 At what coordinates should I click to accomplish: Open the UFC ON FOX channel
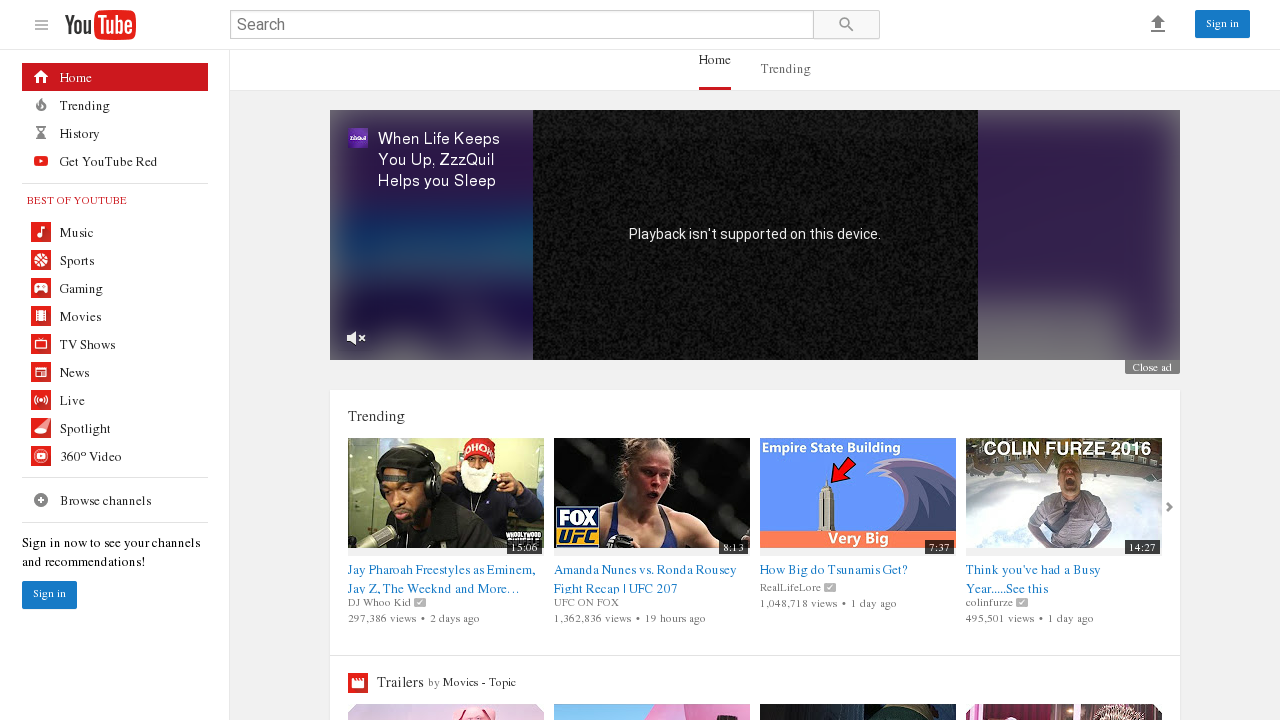point(586,603)
